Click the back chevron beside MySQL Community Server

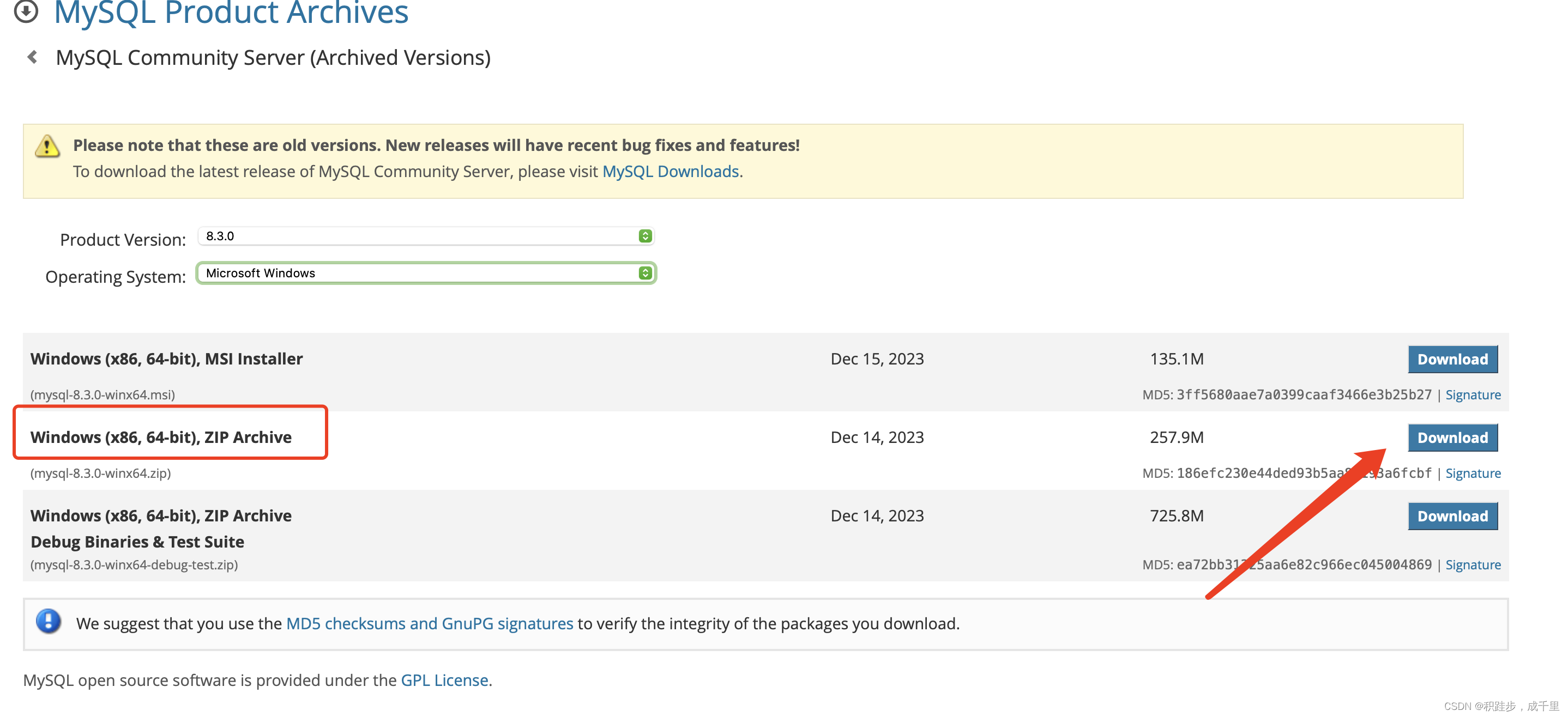(x=32, y=57)
